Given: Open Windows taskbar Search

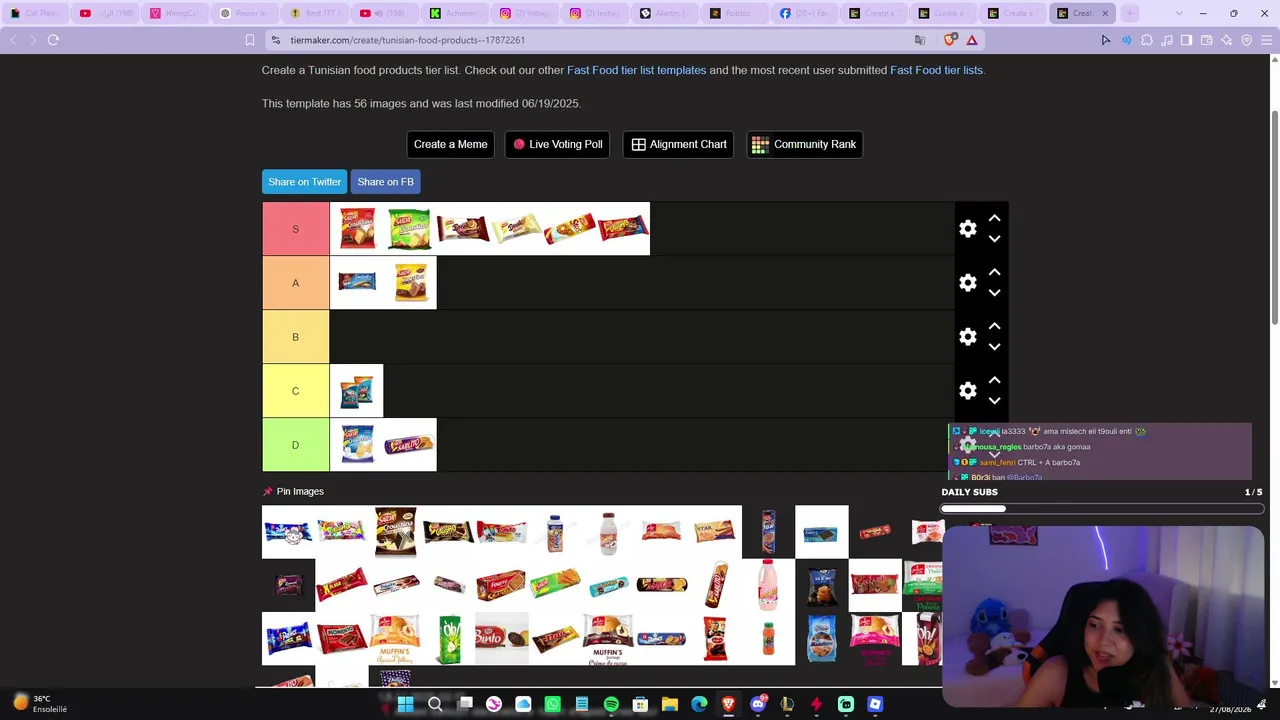Looking at the screenshot, I should (x=435, y=704).
